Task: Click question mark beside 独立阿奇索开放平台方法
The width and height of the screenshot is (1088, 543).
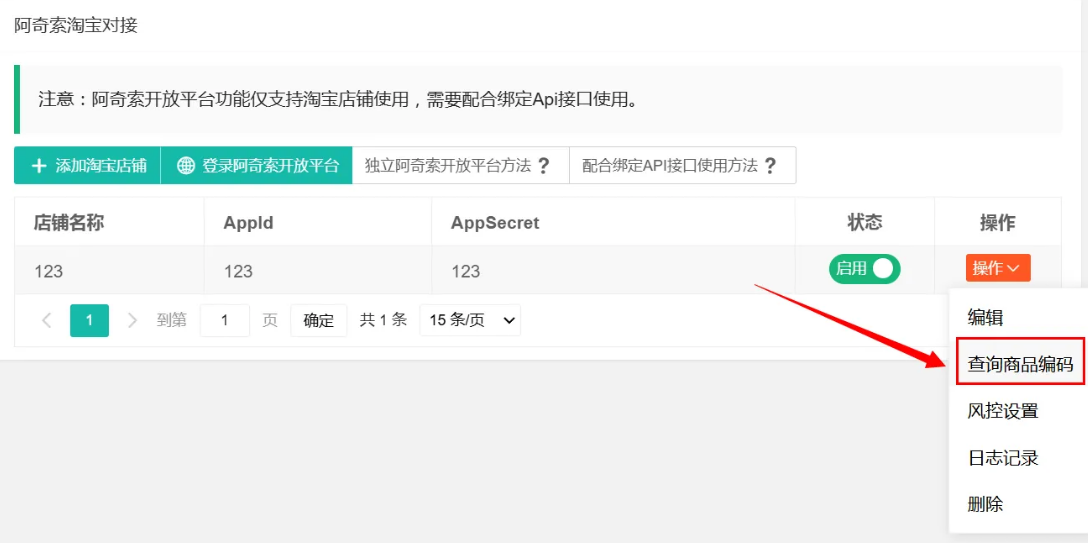Action: pyautogui.click(x=544, y=166)
